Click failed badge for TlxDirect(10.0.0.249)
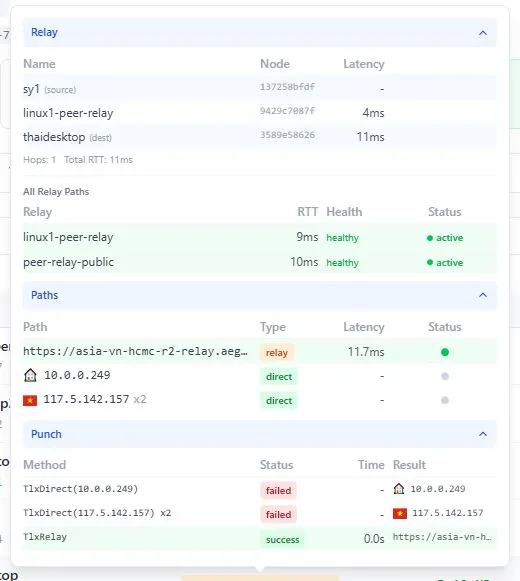The height and width of the screenshot is (581, 520). (x=278, y=490)
